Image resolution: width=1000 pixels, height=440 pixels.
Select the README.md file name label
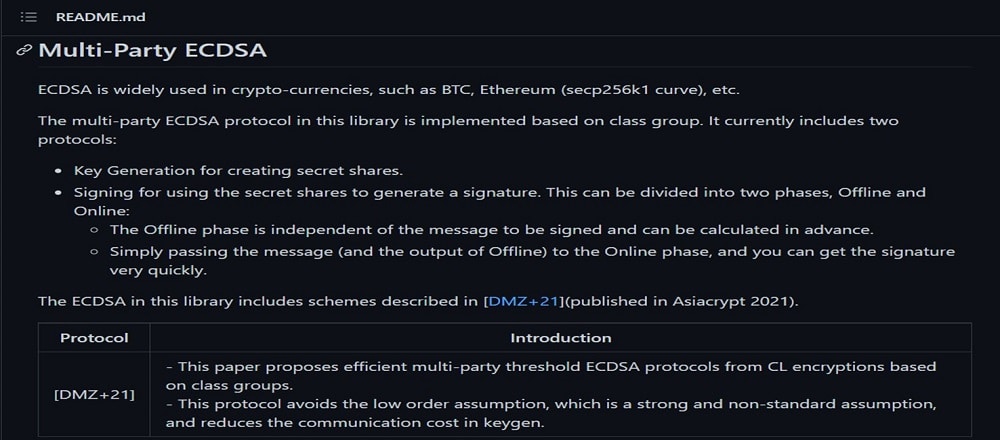tap(101, 17)
